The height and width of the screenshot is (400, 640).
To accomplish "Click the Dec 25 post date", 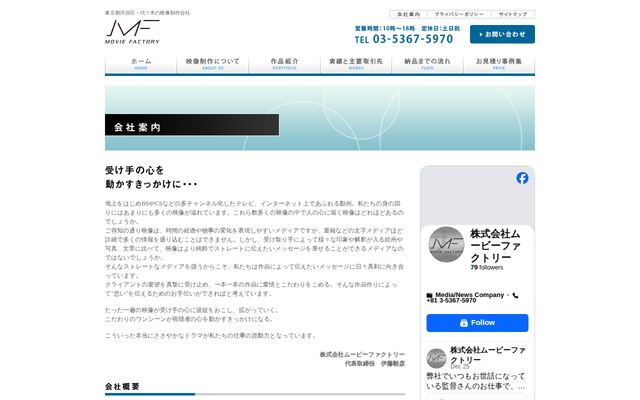I will 460,367.
